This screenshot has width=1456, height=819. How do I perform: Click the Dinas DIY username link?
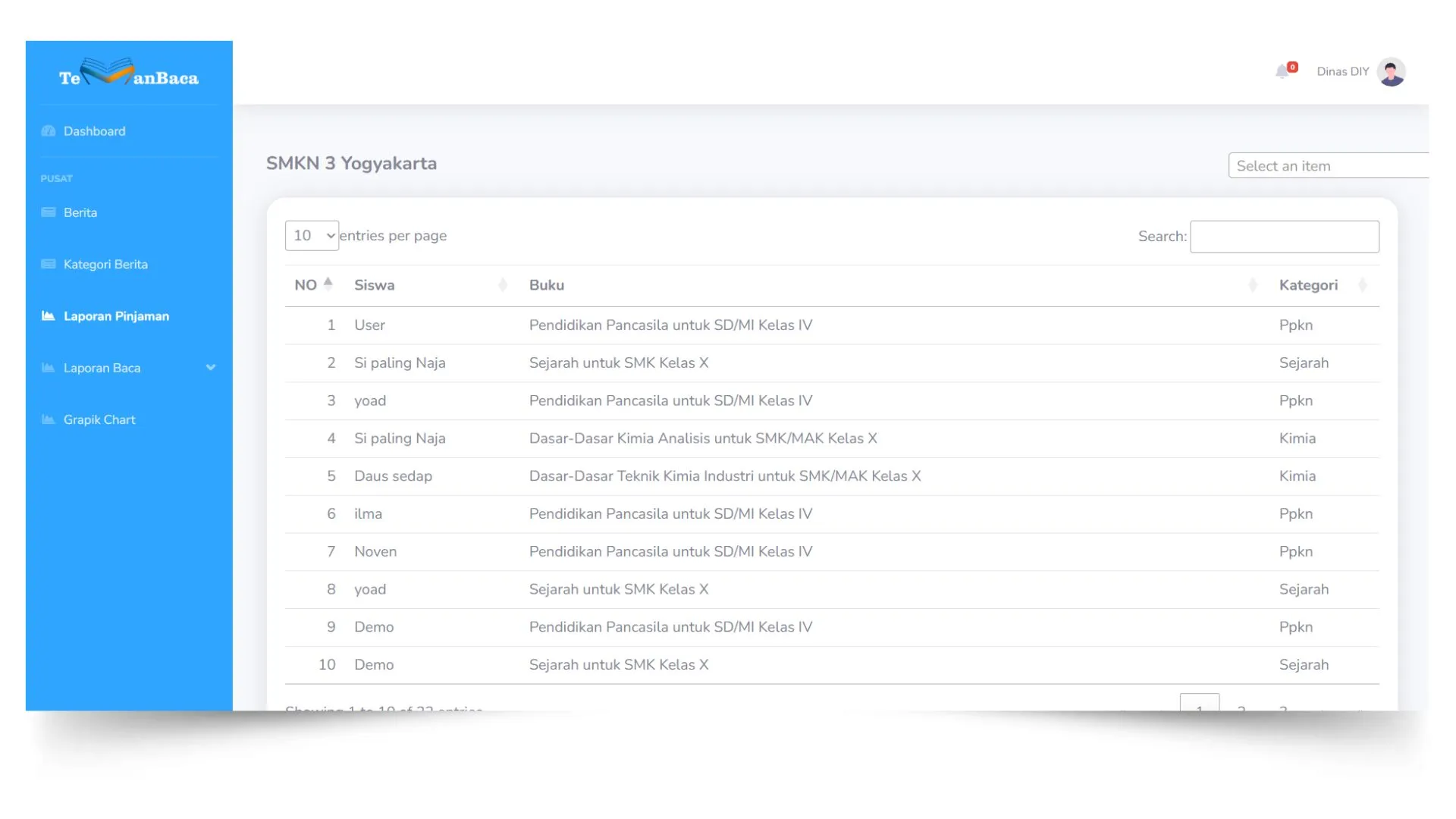point(1342,72)
